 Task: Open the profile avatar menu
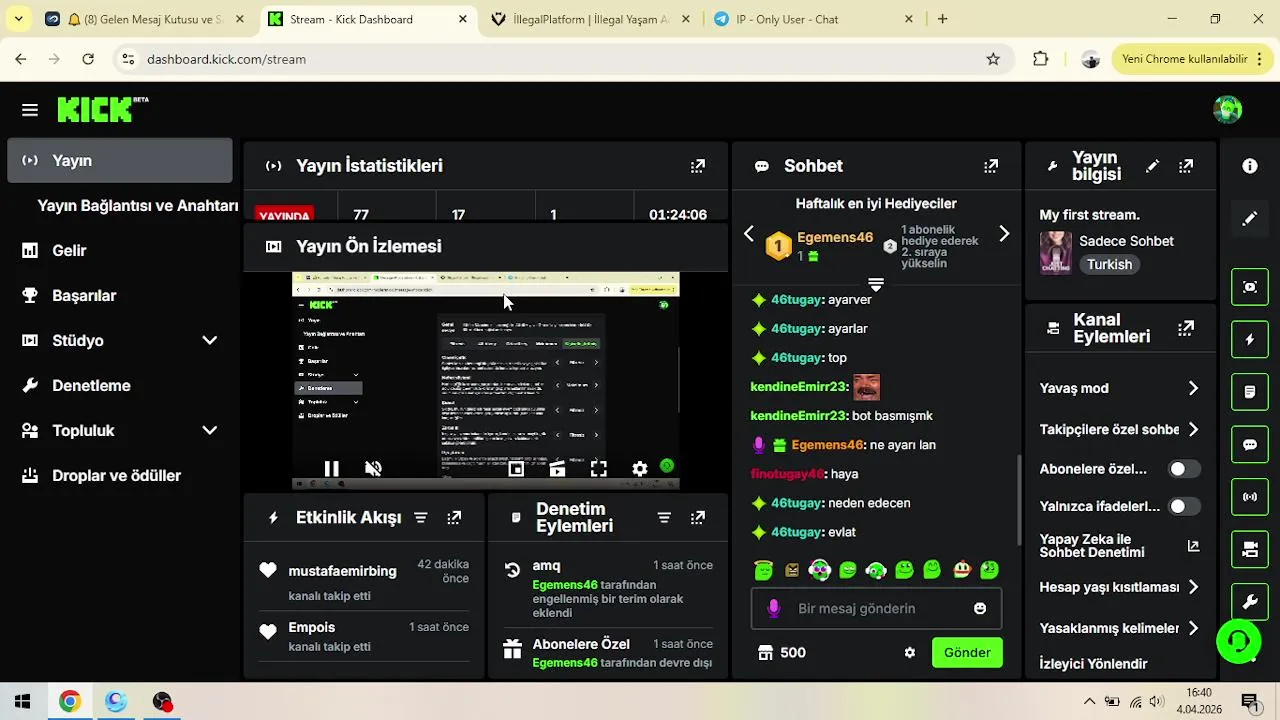(x=1227, y=110)
